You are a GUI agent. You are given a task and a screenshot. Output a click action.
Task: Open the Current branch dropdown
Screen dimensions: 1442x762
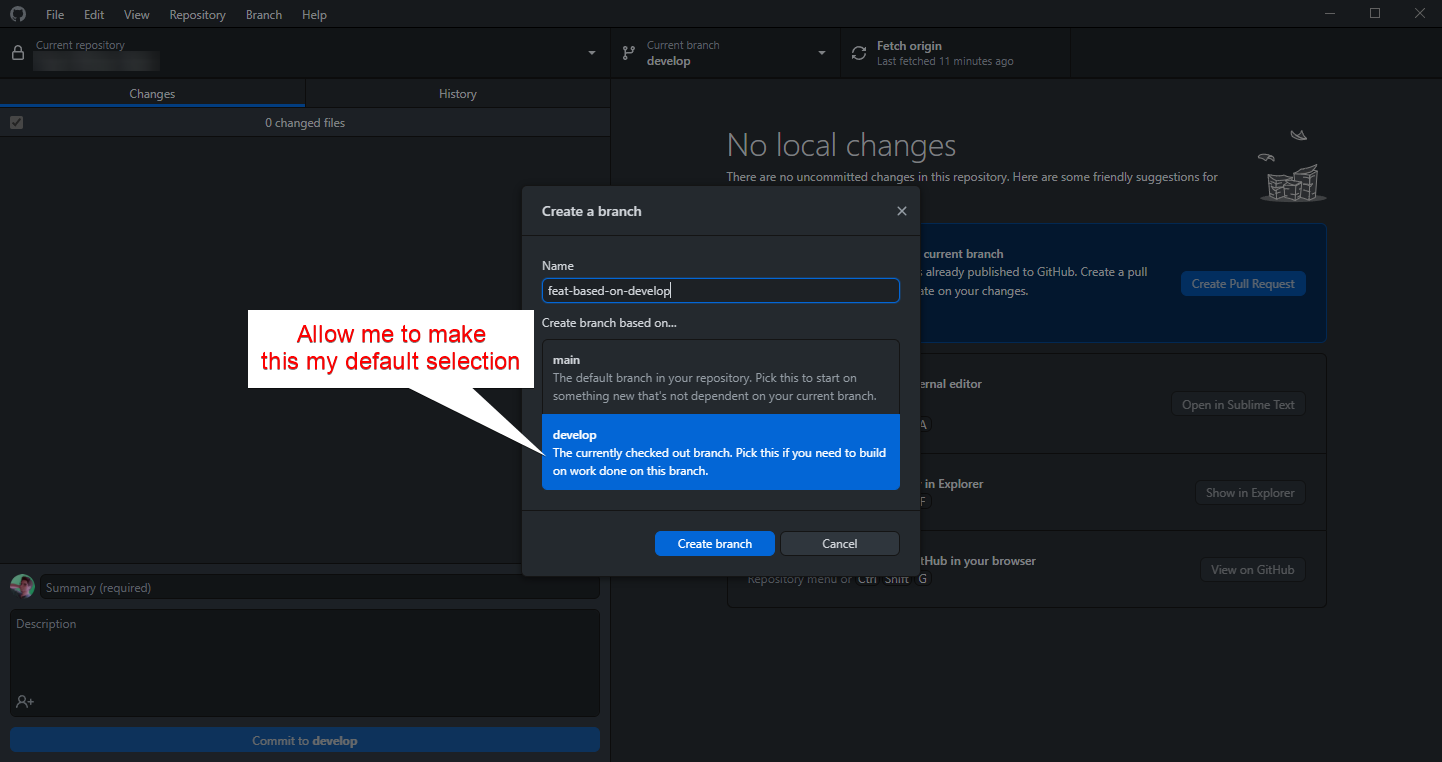click(821, 52)
